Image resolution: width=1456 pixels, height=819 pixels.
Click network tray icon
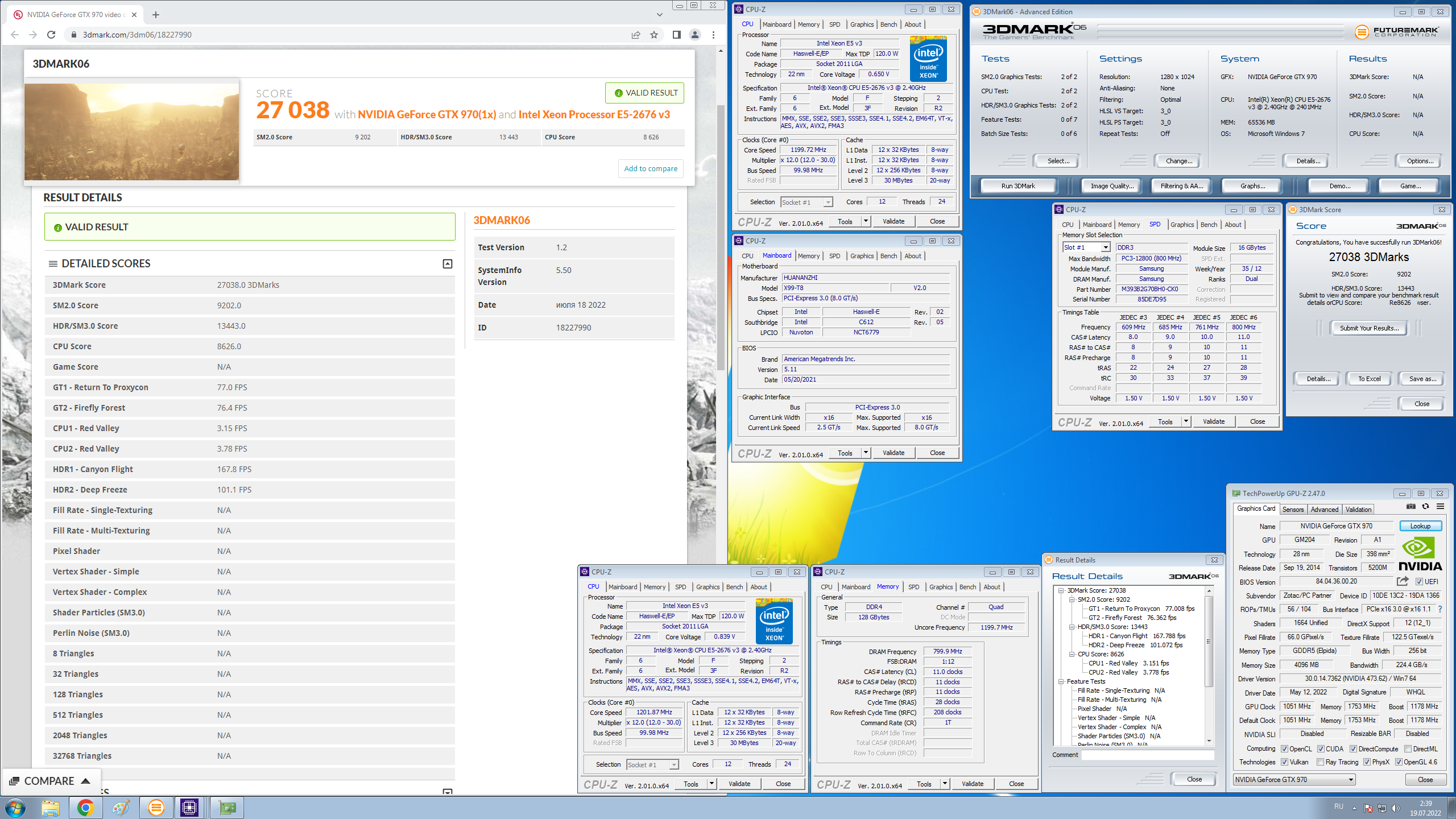pyautogui.click(x=1382, y=808)
